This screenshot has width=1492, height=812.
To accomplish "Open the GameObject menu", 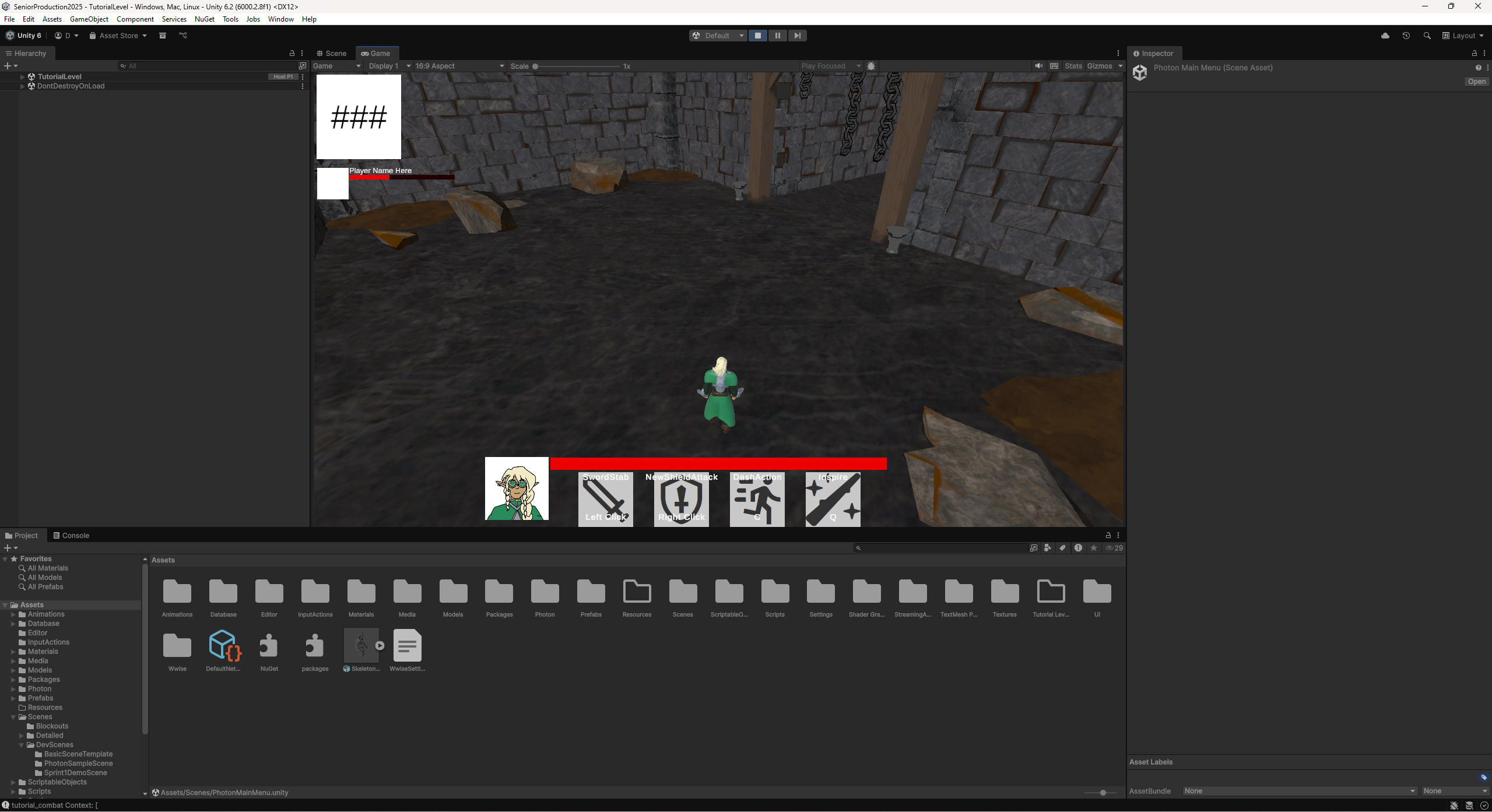I will 89,19.
